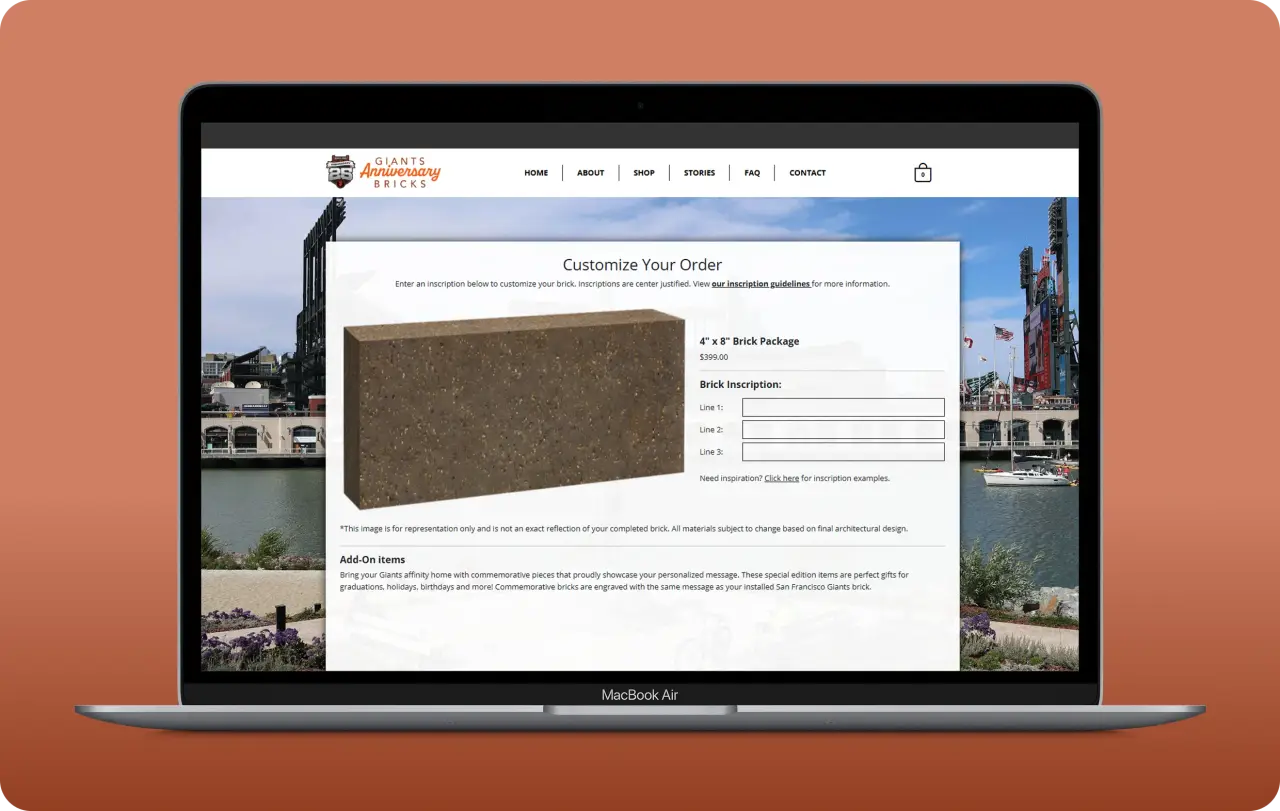The image size is (1280, 811).
Task: Click the 'Line 2:' label
Action: tap(711, 430)
